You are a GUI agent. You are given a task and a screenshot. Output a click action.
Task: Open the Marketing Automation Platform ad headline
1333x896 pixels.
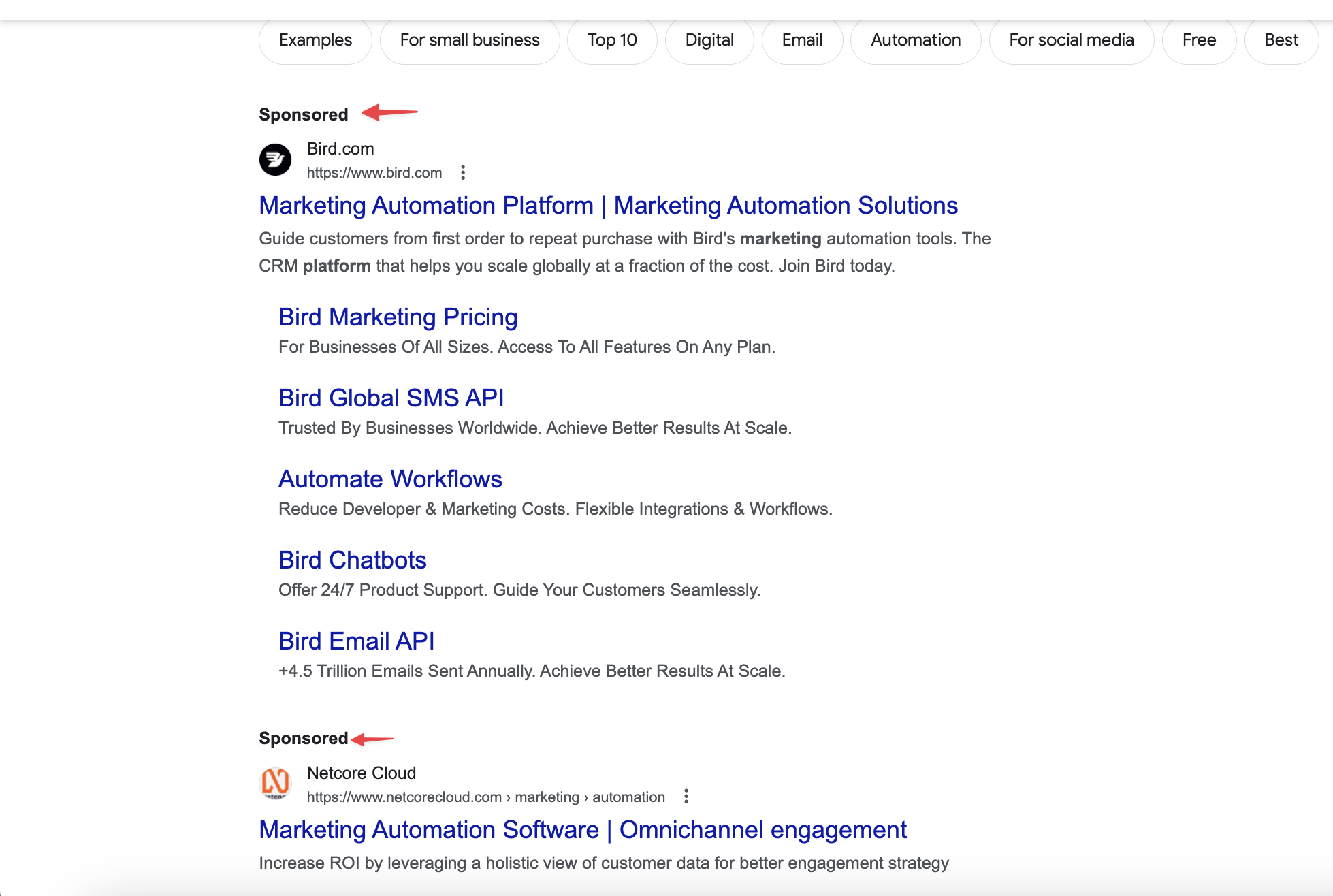click(609, 206)
